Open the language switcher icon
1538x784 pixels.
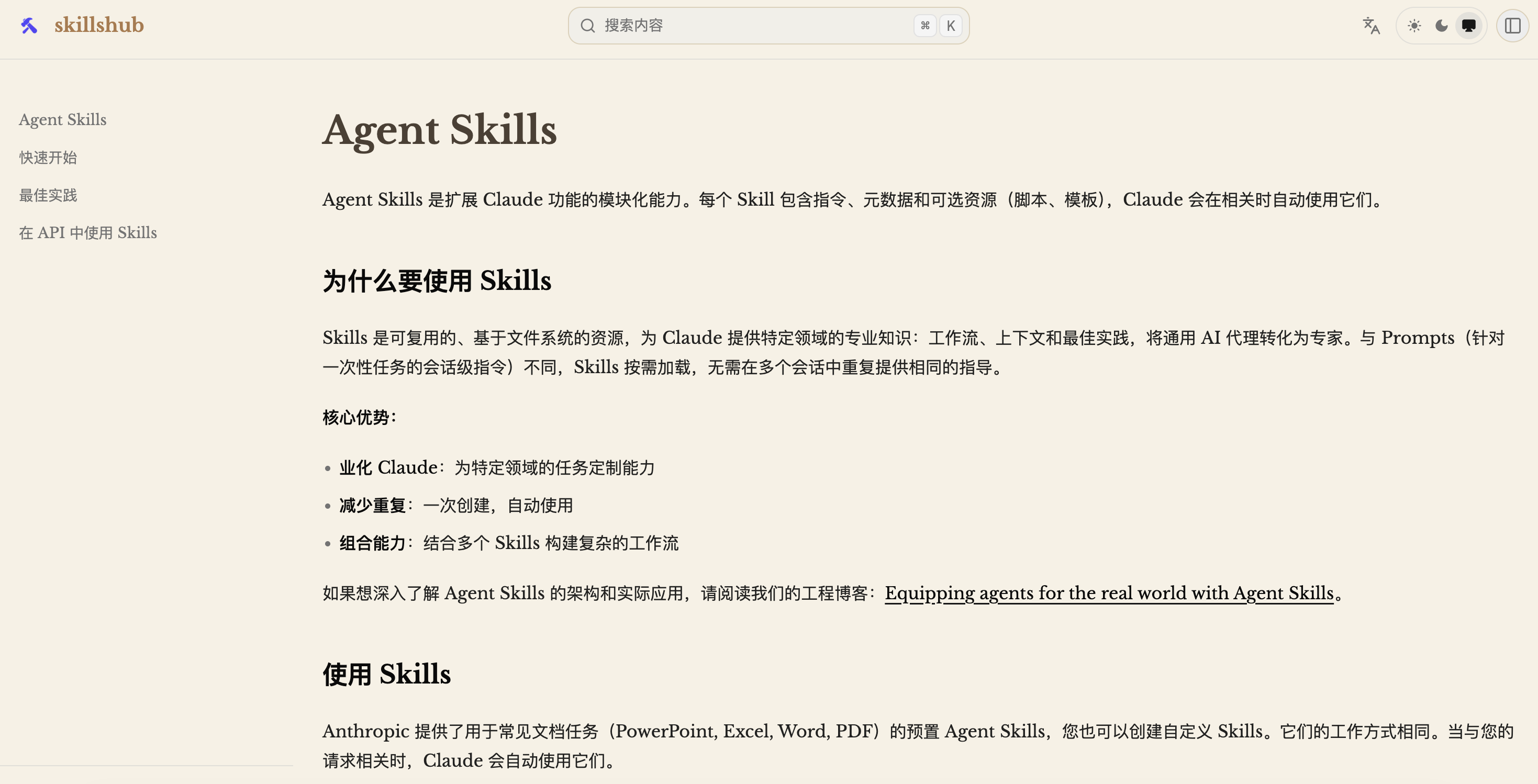[1371, 26]
